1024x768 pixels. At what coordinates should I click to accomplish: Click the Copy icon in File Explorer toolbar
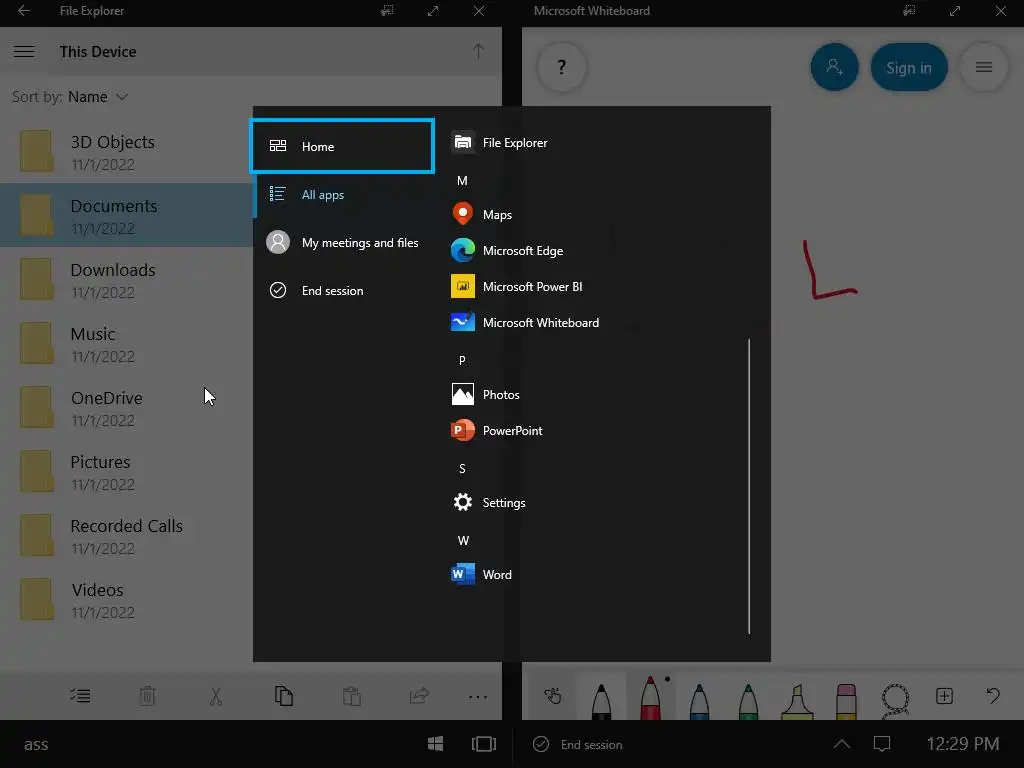[x=283, y=696]
